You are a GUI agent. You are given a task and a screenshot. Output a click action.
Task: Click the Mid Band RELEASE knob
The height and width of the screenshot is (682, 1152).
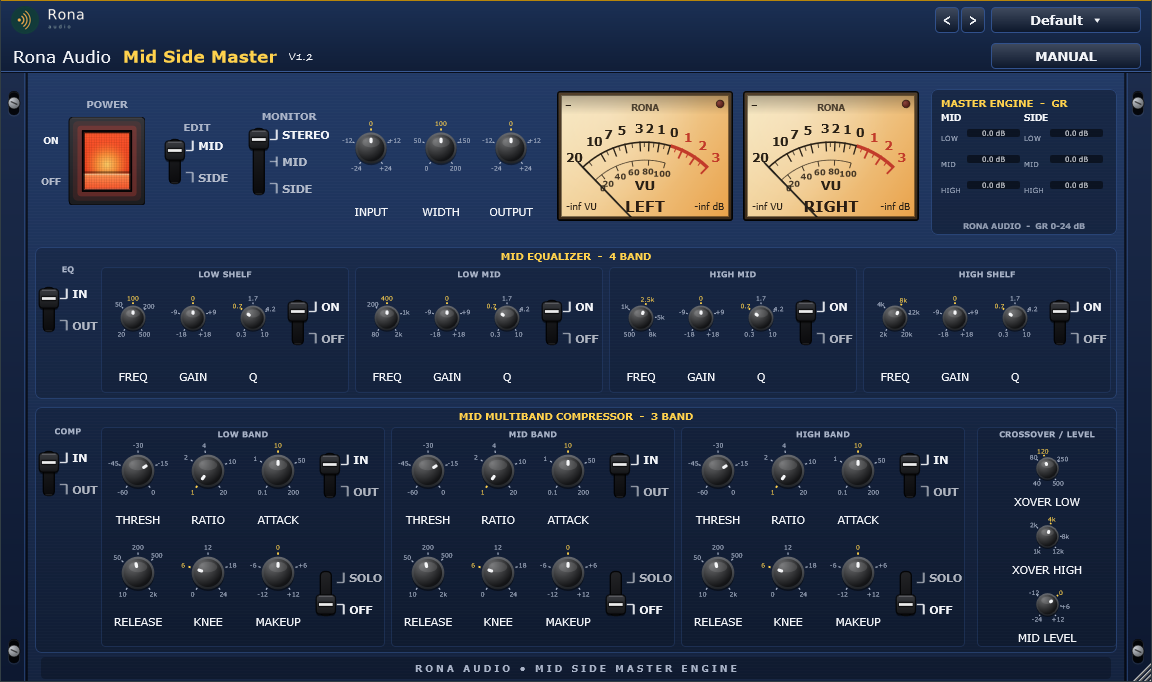[428, 573]
